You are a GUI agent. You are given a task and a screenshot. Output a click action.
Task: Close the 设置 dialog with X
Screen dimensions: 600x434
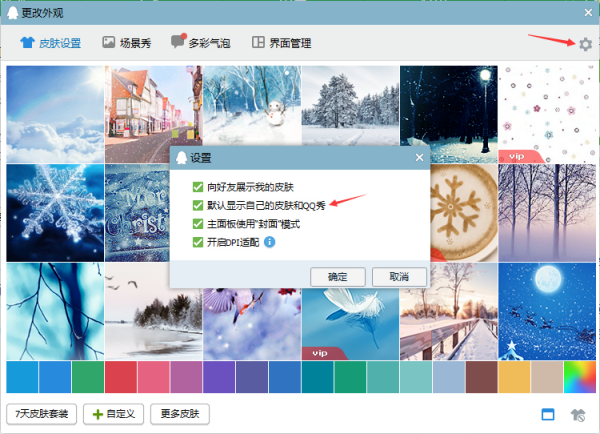coord(420,157)
